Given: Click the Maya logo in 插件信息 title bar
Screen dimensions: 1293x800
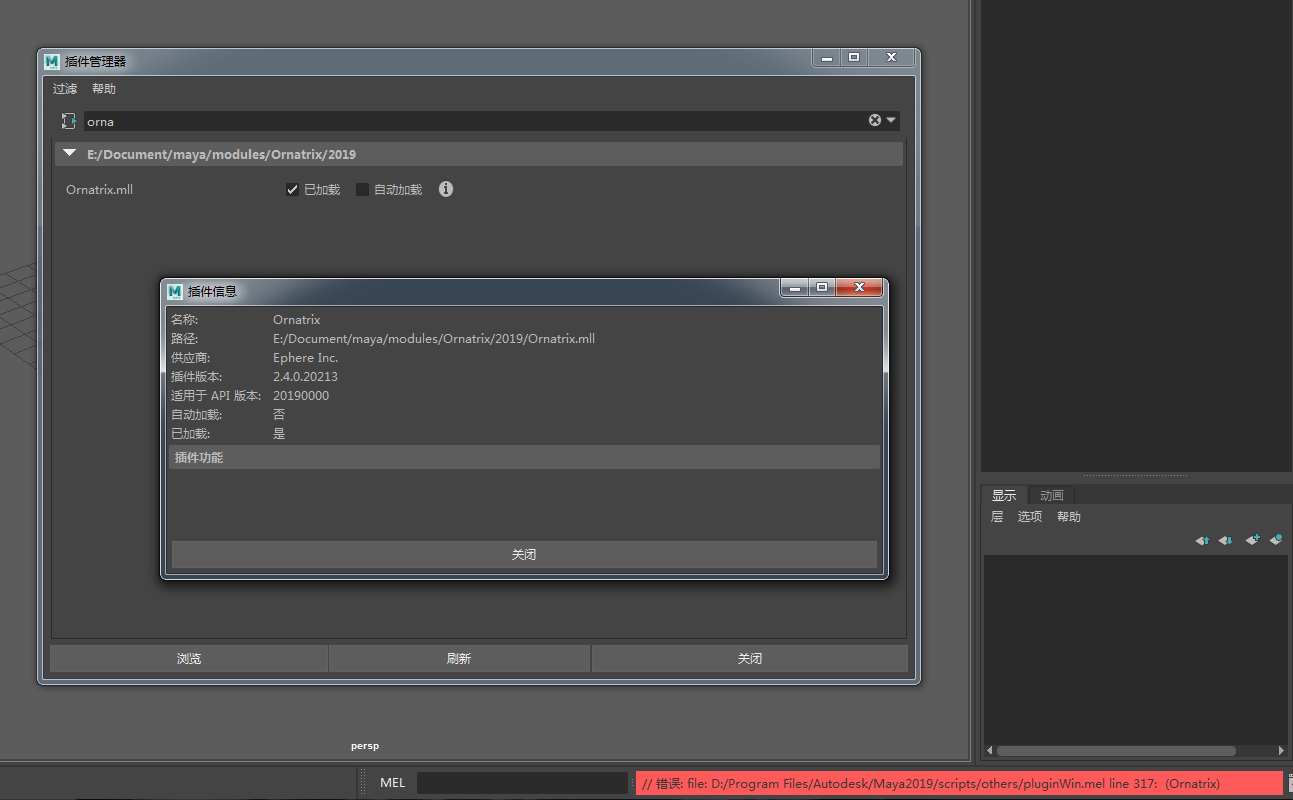Looking at the screenshot, I should 175,291.
